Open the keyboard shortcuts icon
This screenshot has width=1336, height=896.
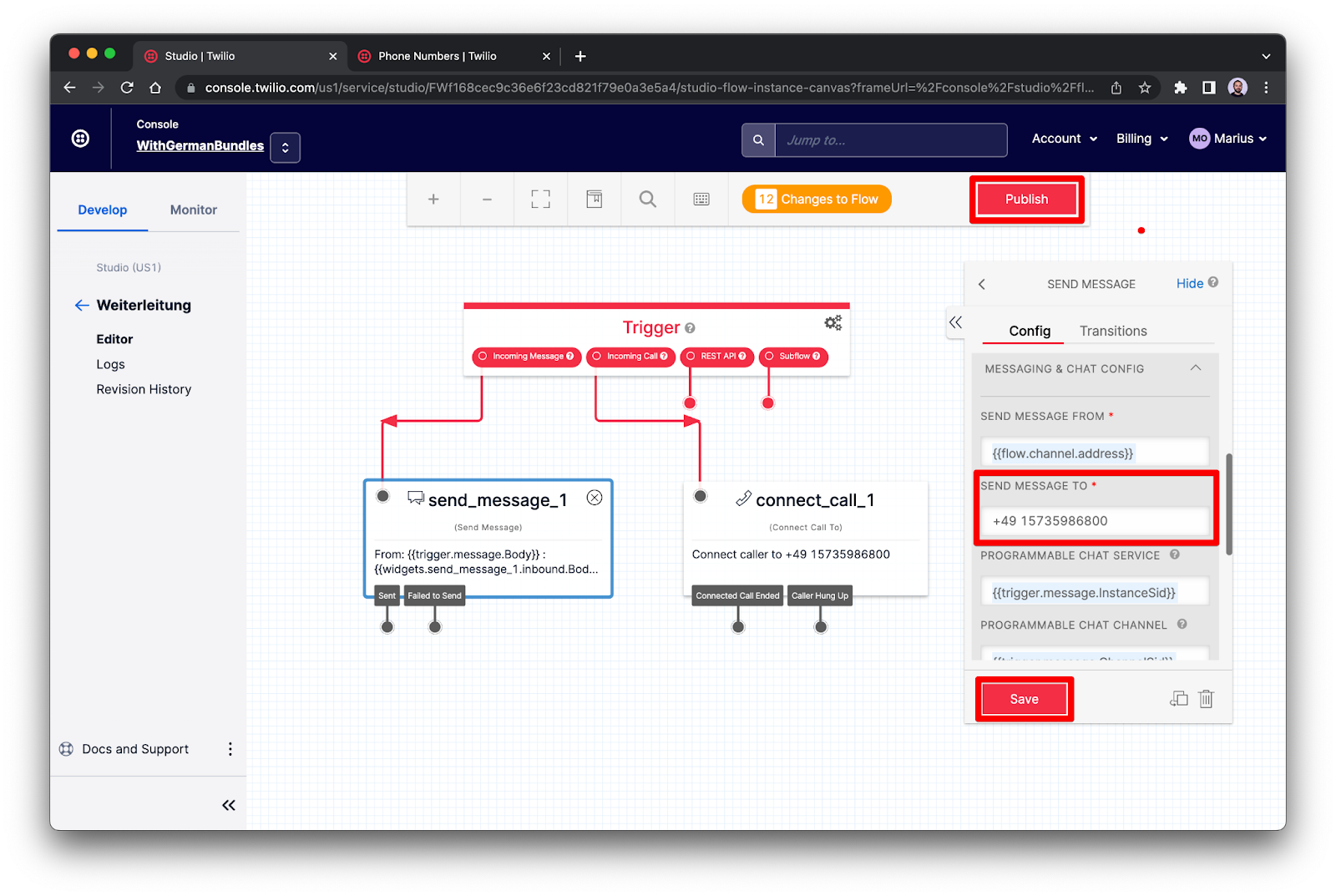(701, 199)
